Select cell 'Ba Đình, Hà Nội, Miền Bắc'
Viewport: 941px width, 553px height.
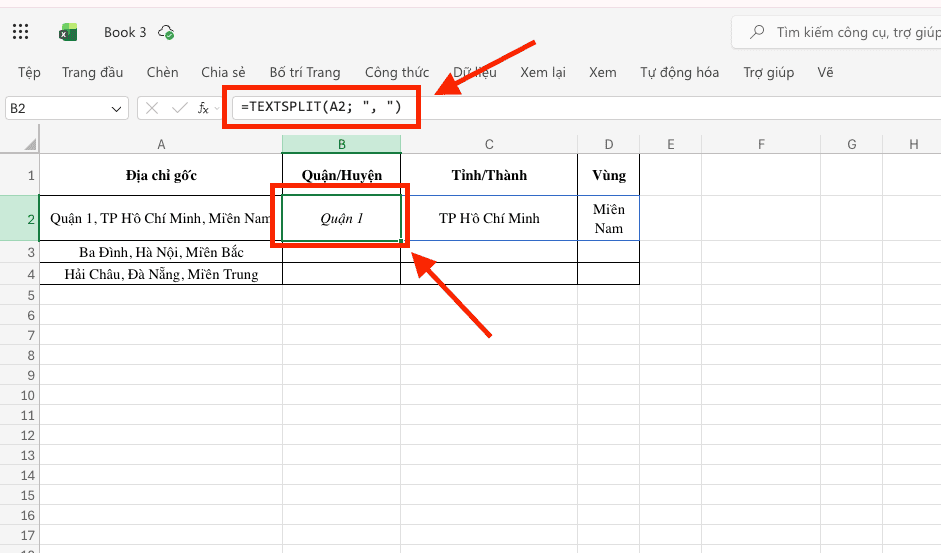point(161,252)
